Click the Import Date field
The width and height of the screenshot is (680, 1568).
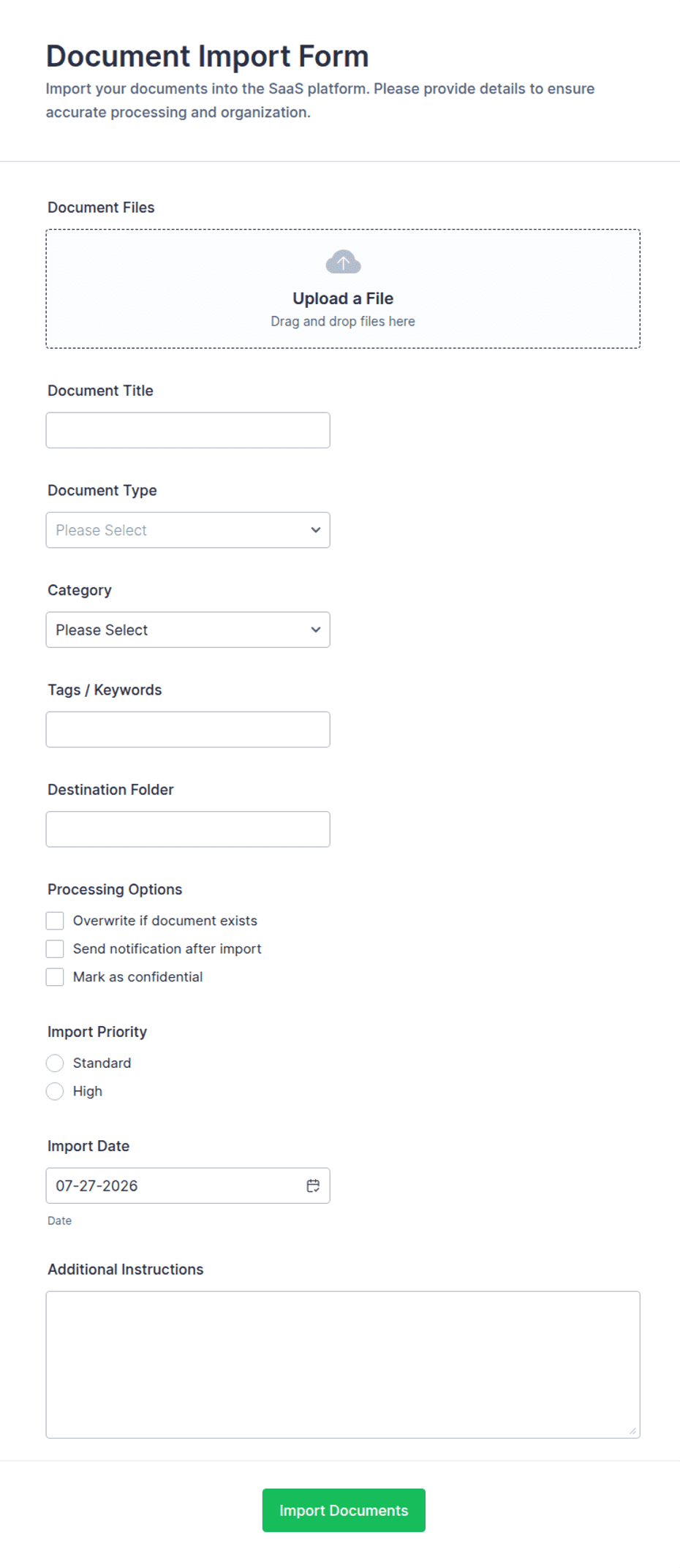188,1186
